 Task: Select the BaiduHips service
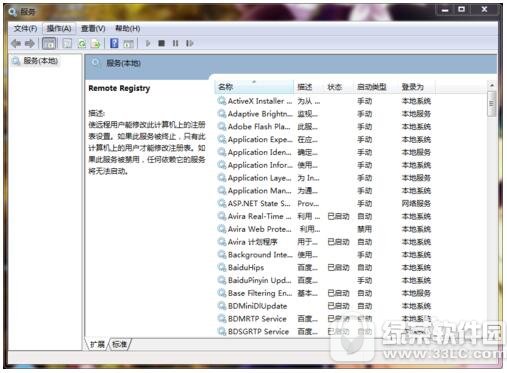(324, 267)
